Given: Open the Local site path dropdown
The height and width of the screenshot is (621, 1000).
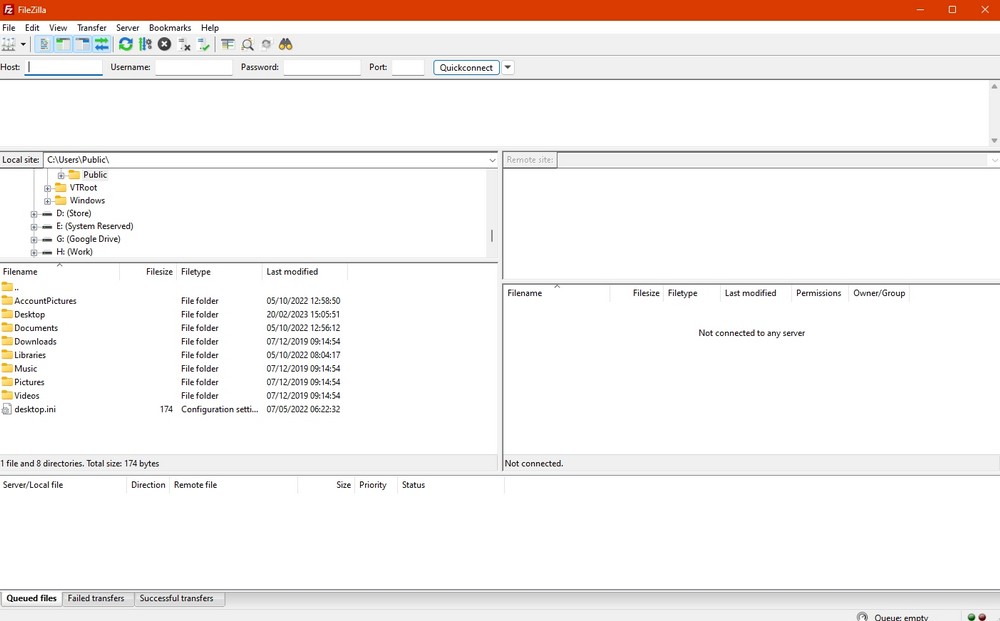Looking at the screenshot, I should tap(492, 160).
